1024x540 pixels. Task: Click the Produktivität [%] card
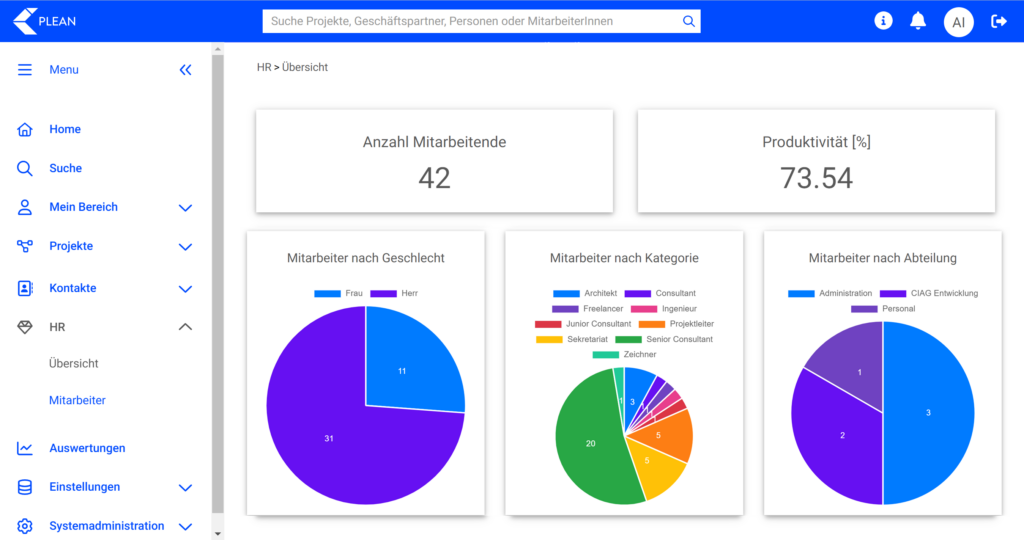[x=816, y=161]
